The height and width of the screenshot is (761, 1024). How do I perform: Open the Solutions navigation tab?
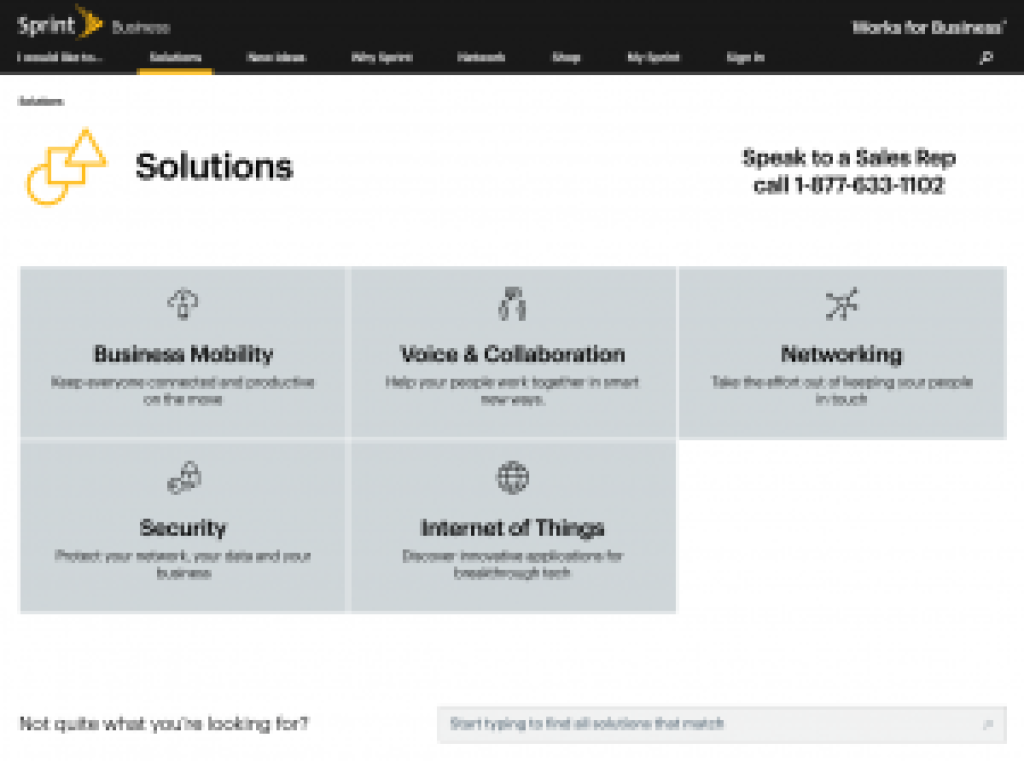175,58
